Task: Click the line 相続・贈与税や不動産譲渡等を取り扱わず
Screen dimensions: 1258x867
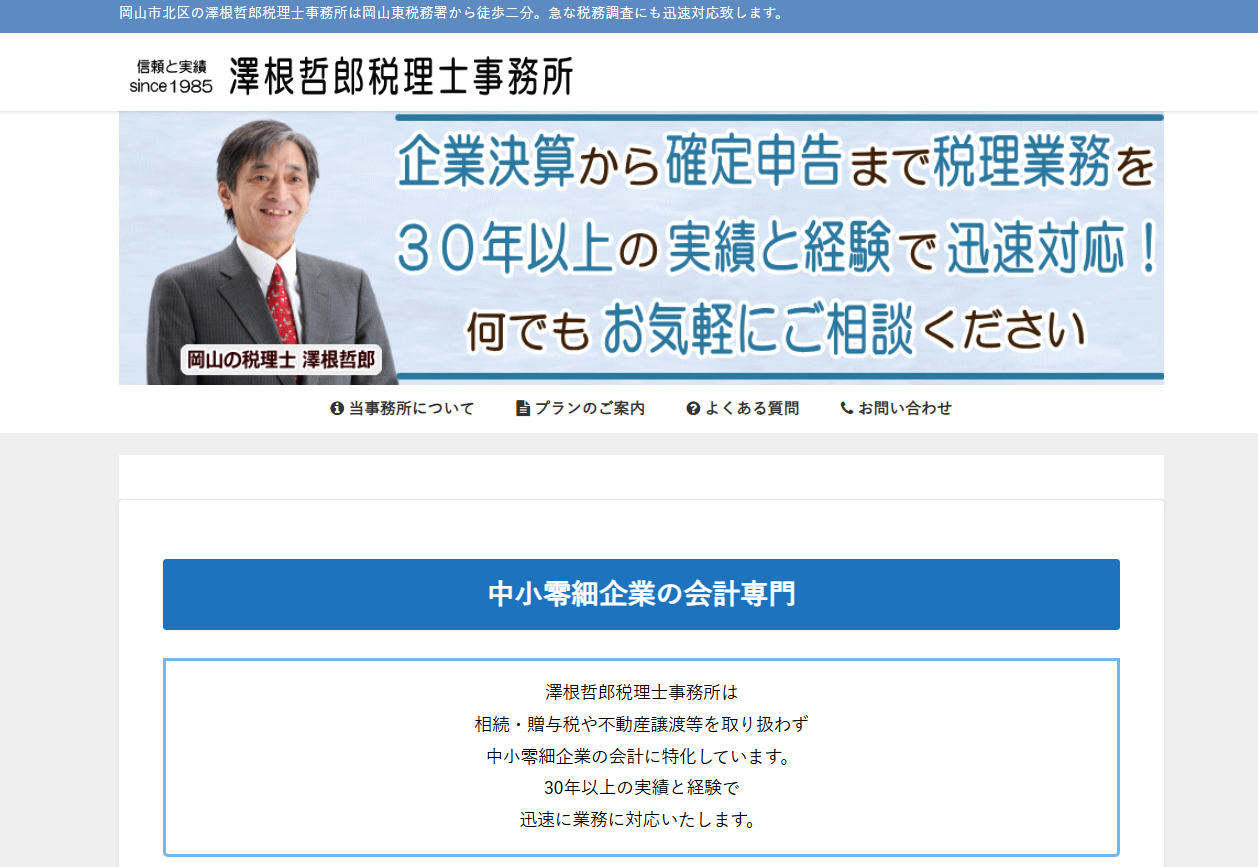Action: [641, 724]
